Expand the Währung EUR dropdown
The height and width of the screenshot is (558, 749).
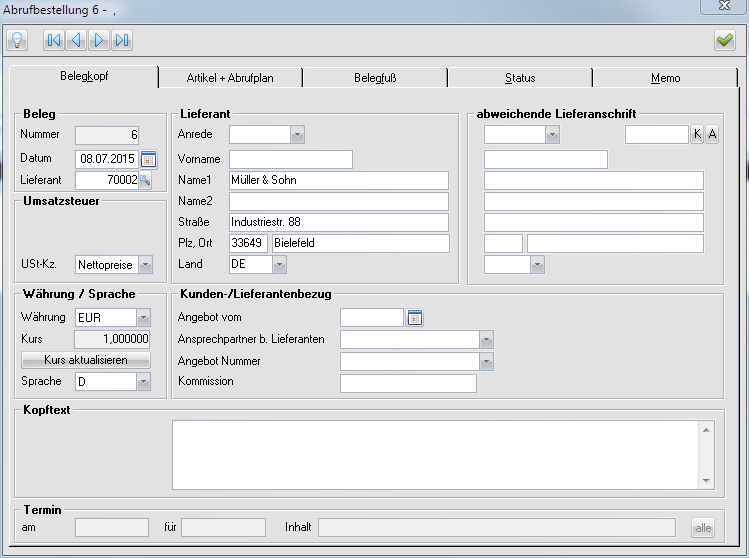(x=144, y=317)
